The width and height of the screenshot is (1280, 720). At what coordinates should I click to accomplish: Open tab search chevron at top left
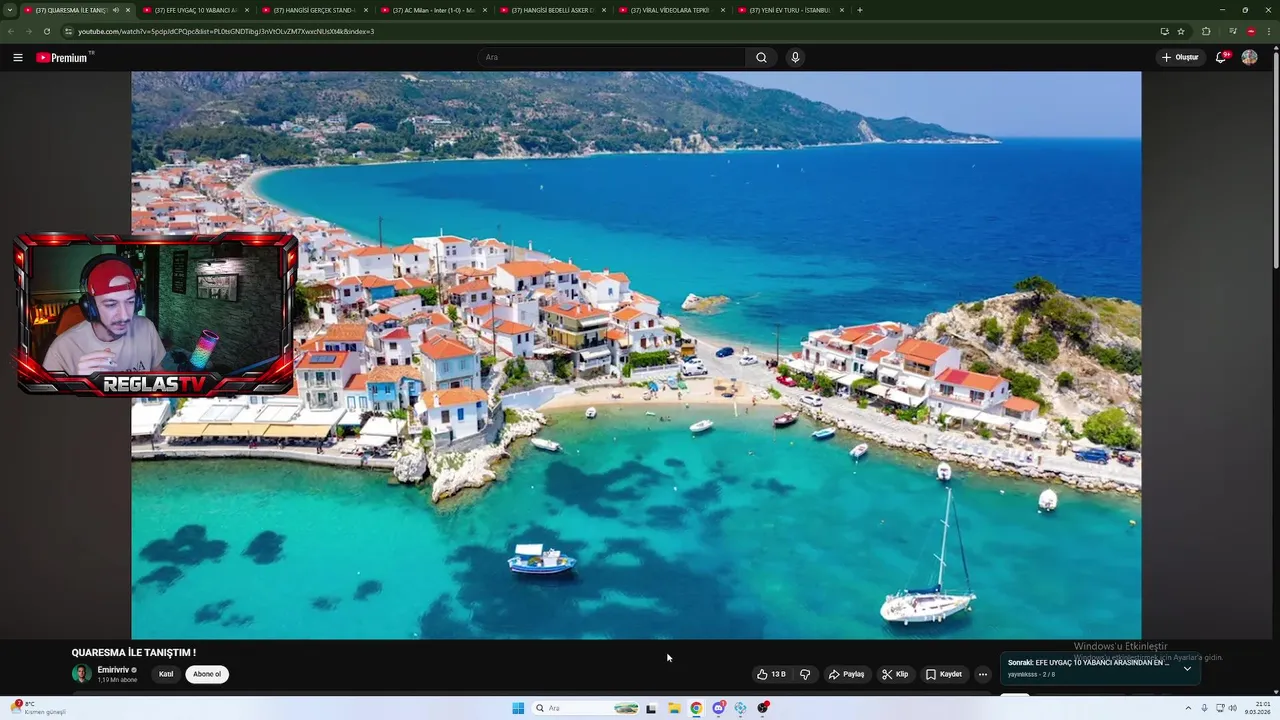(x=10, y=10)
